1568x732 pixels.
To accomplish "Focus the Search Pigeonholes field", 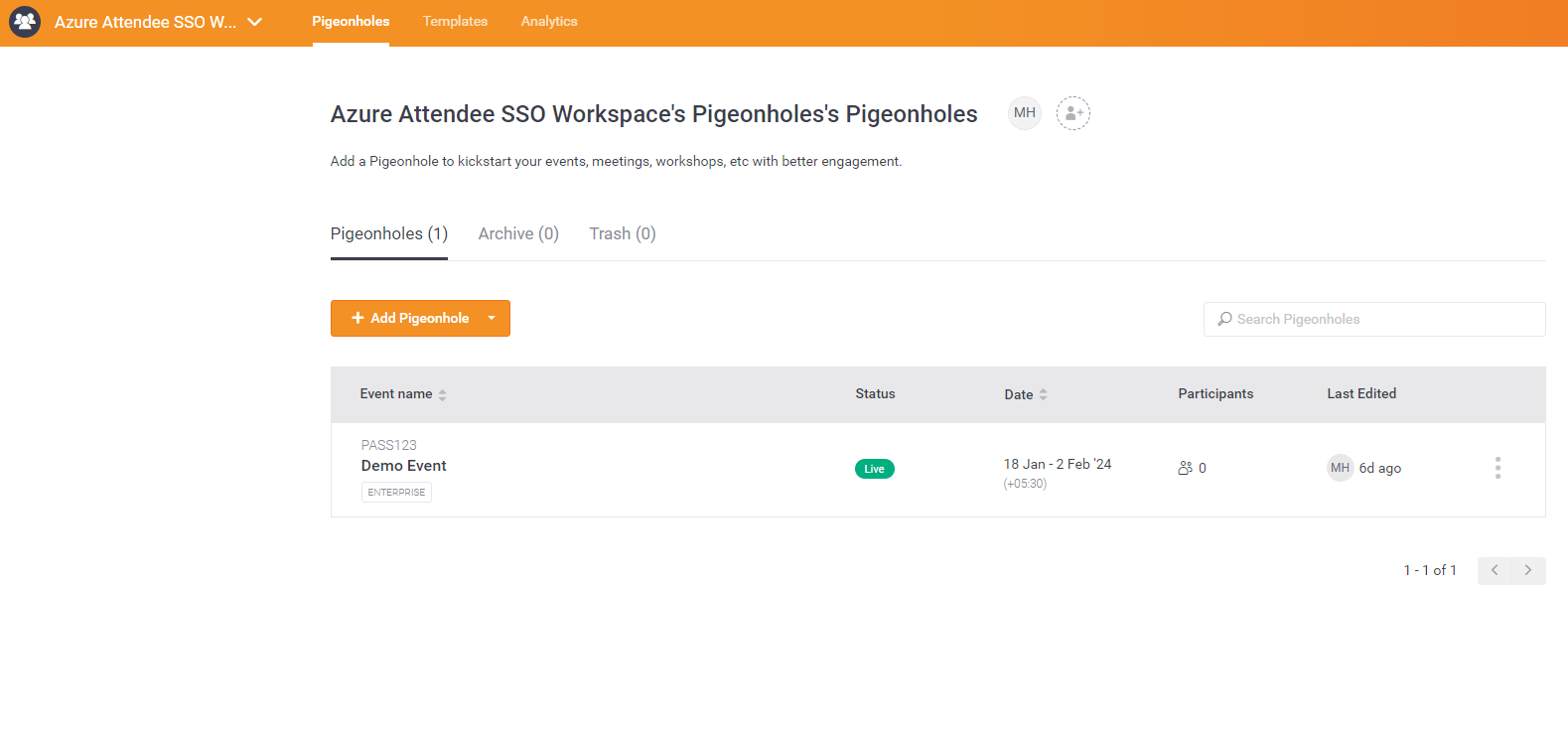I will coord(1374,319).
